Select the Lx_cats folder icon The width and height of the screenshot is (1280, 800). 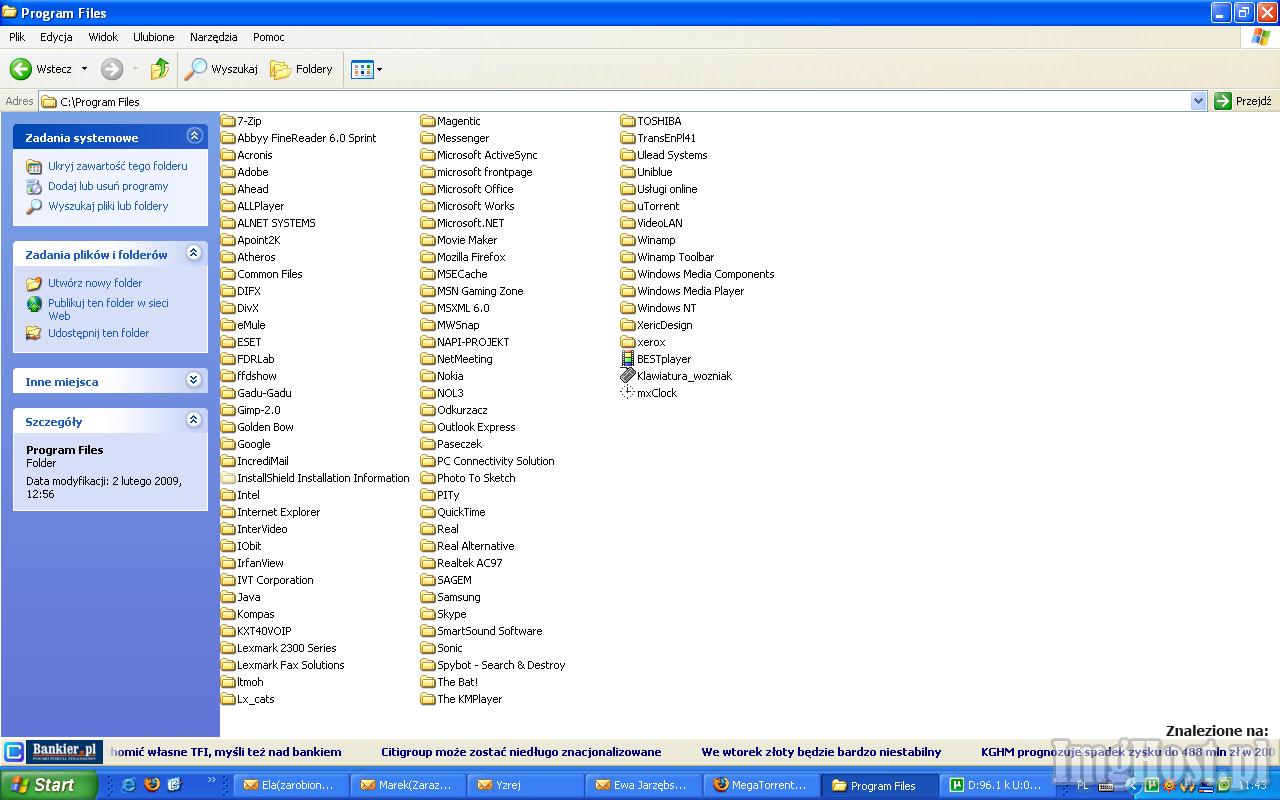[228, 699]
